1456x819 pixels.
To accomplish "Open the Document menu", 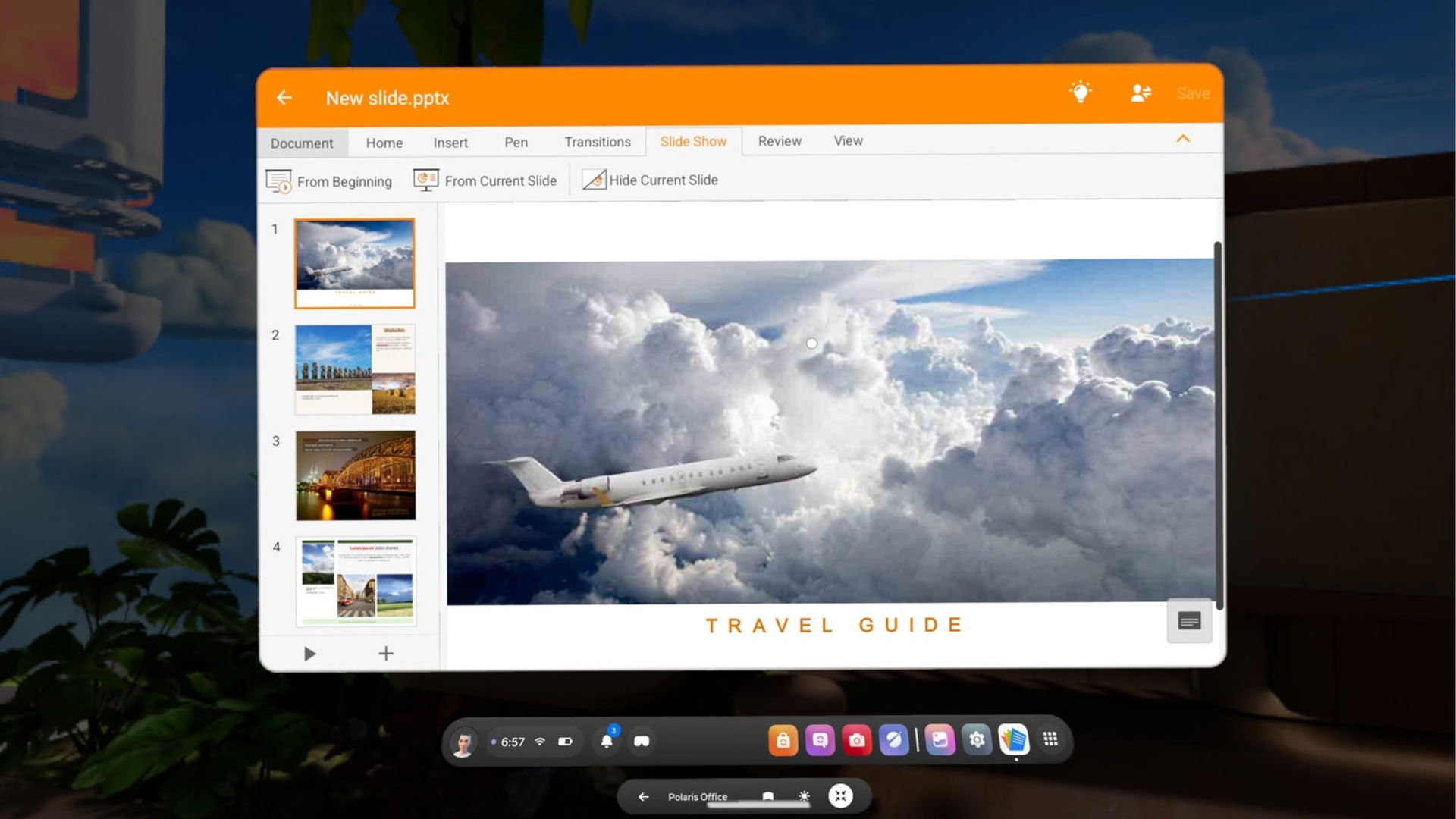I will coord(302,143).
